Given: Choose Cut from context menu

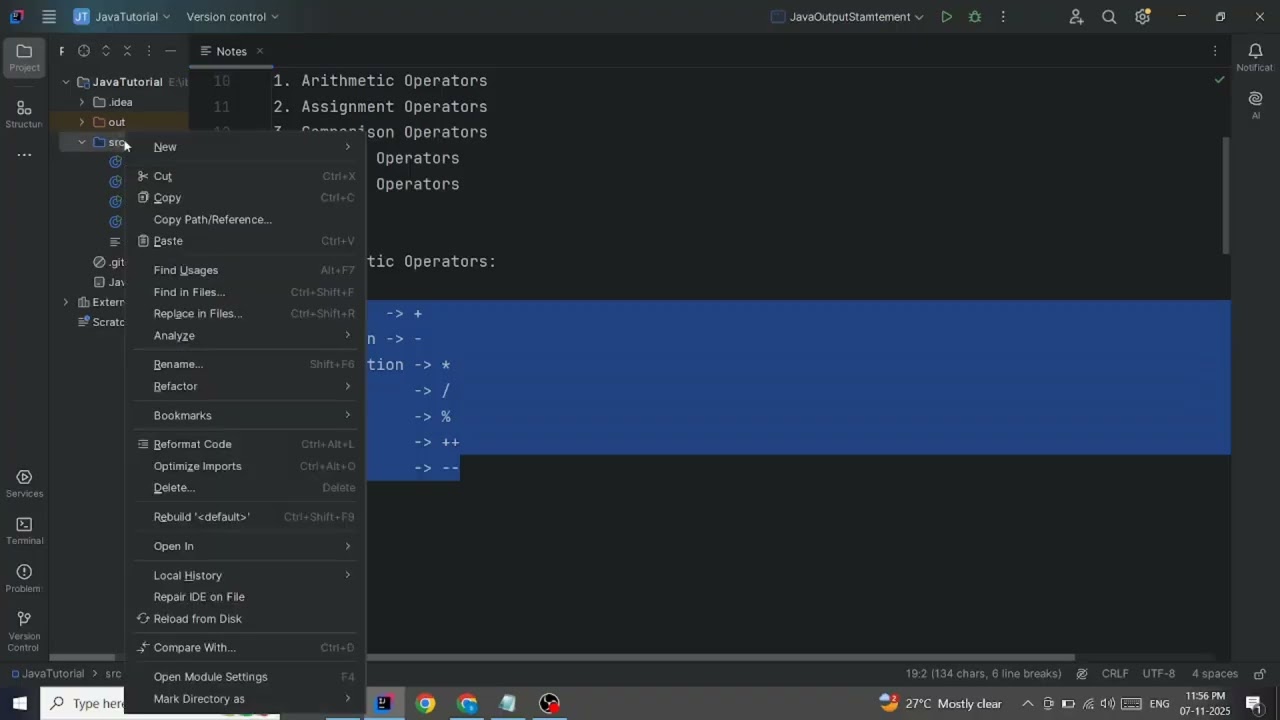Looking at the screenshot, I should 246,176.
